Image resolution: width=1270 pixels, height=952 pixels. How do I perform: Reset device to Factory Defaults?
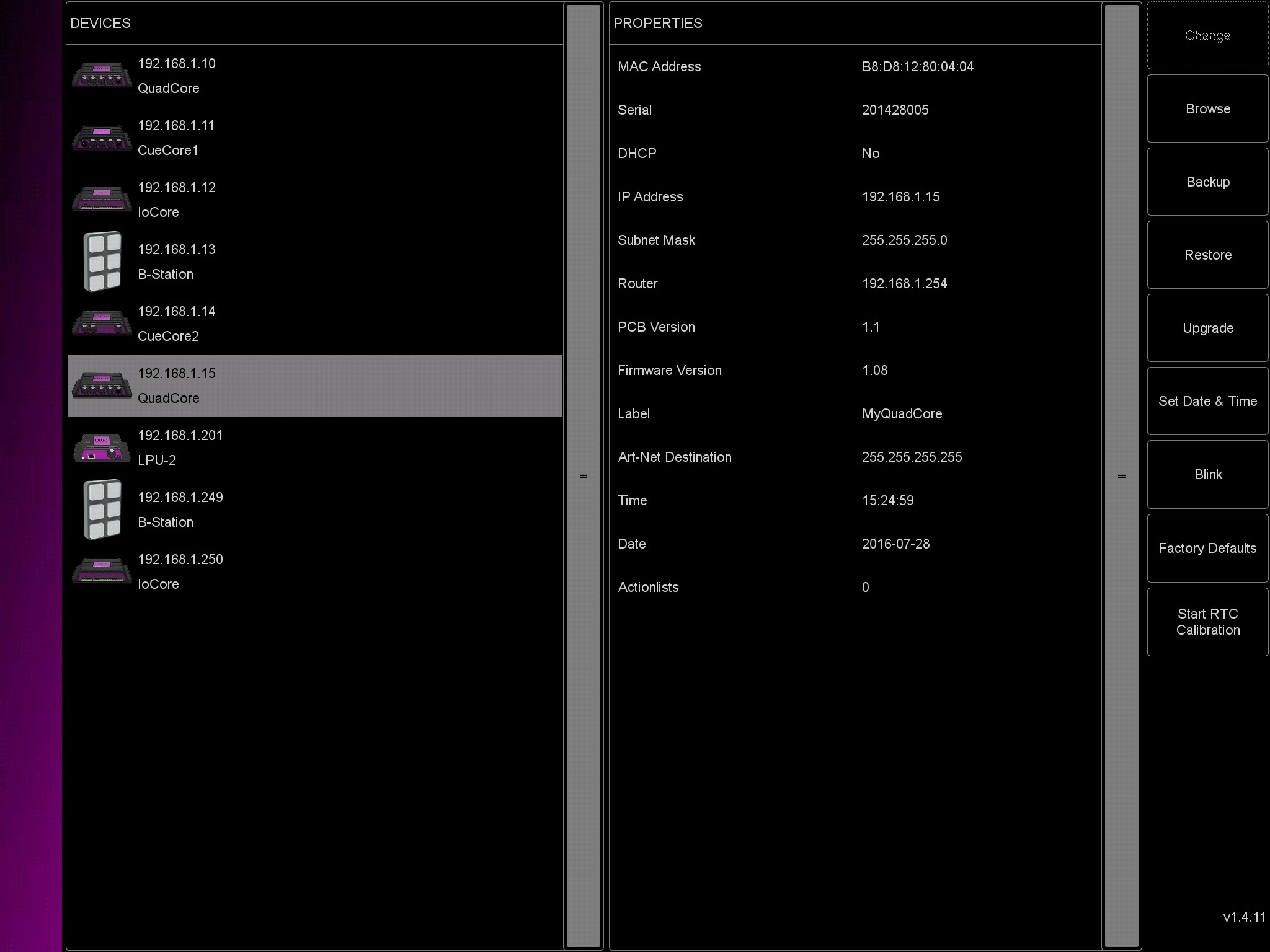pos(1207,549)
